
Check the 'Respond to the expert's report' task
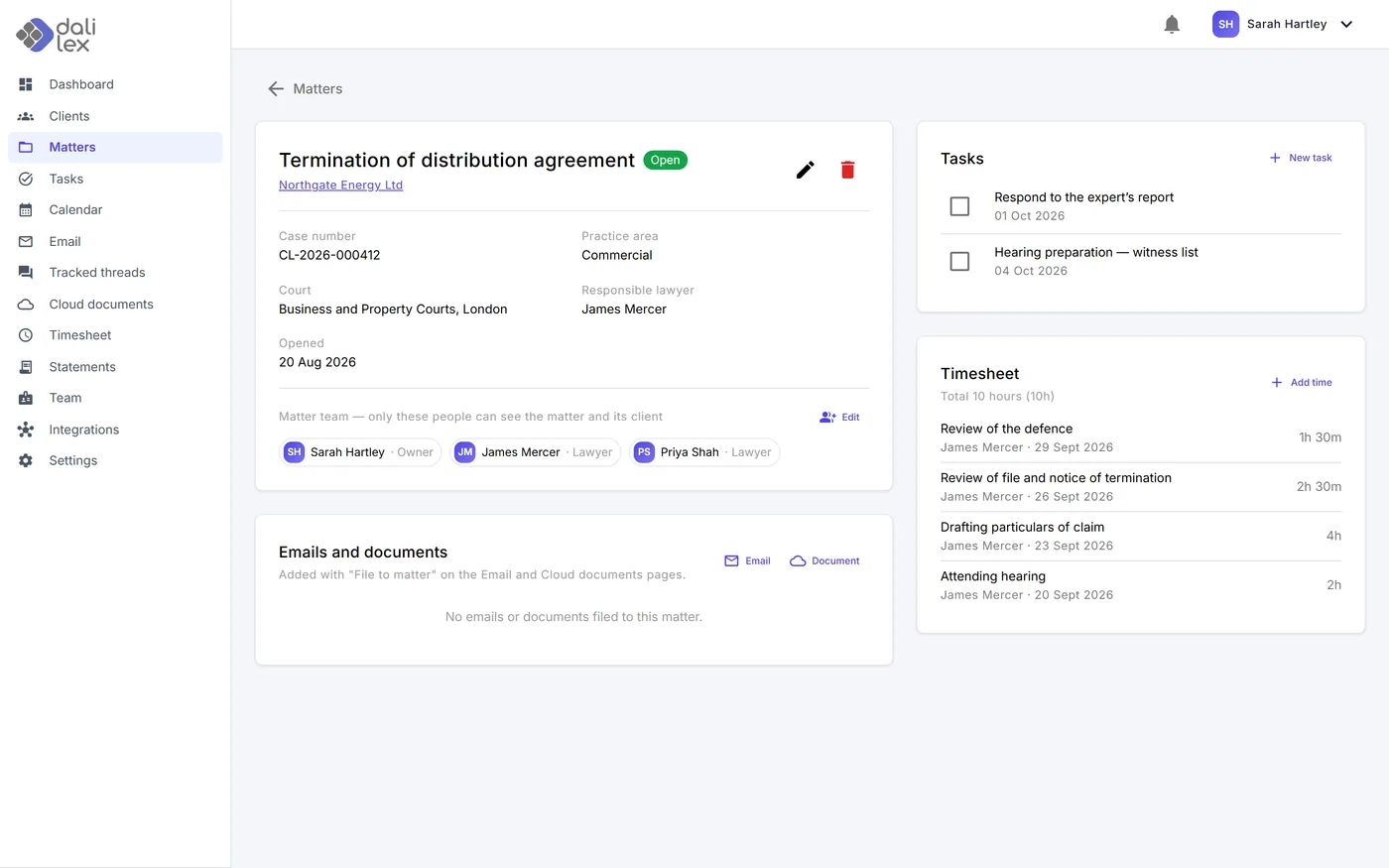pyautogui.click(x=959, y=206)
